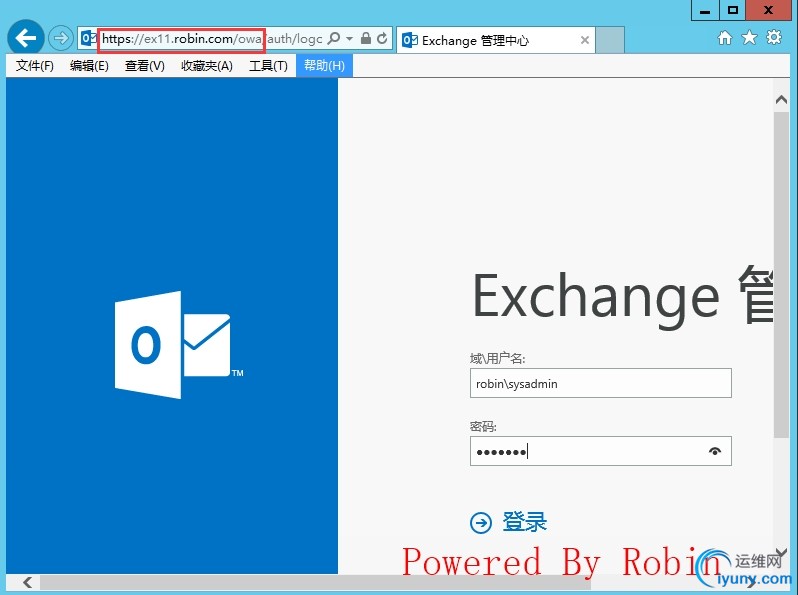Open the Tools gear icon
The height and width of the screenshot is (595, 798).
point(774,37)
